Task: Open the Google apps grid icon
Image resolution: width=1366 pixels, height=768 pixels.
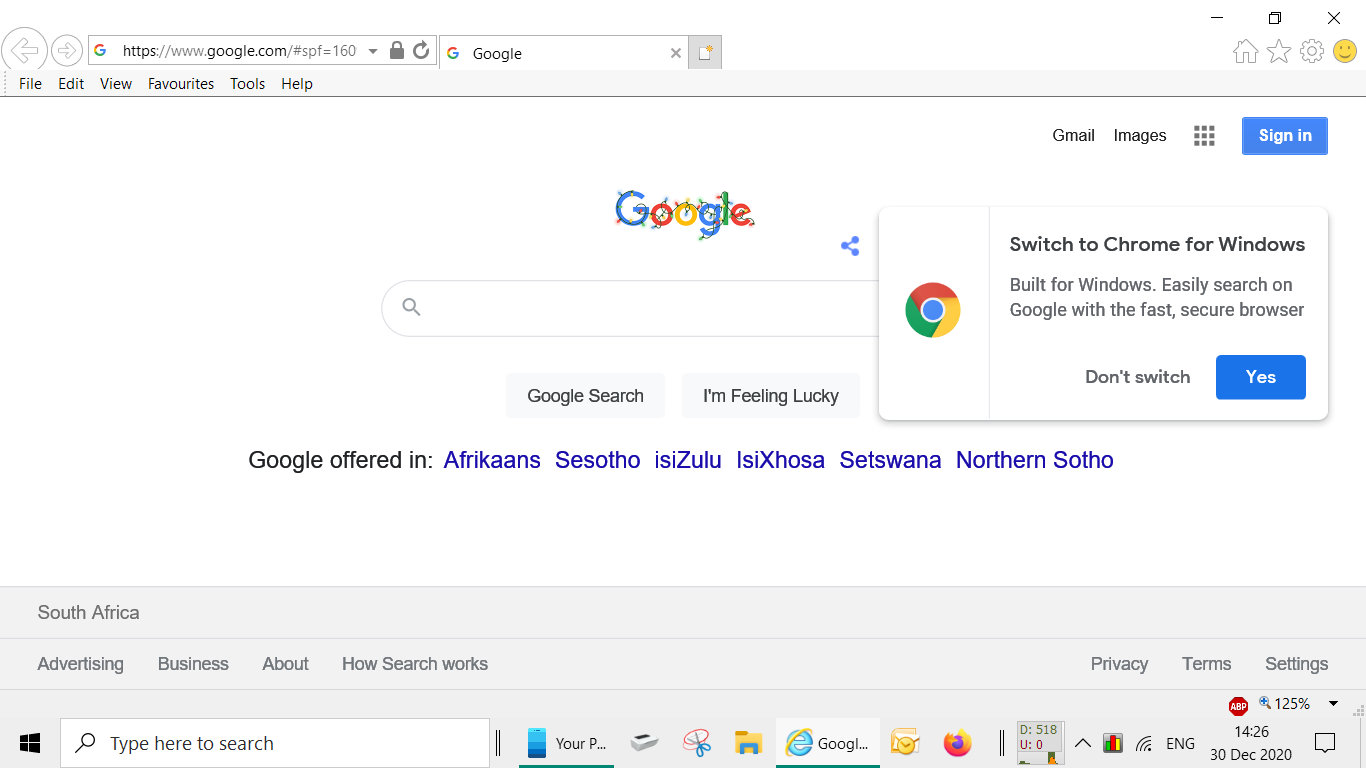Action: (x=1204, y=136)
